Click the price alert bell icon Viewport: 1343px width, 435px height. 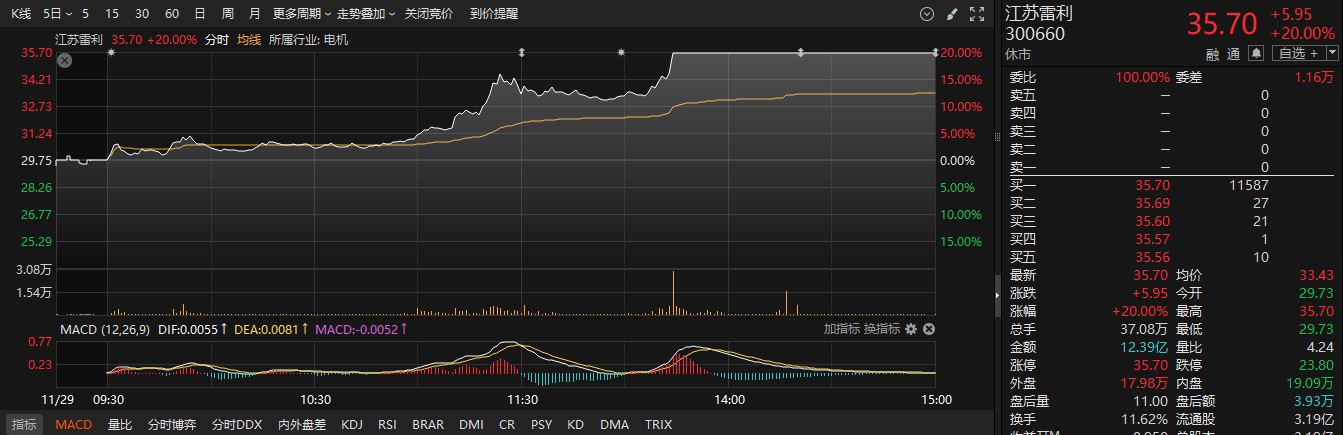coord(1255,53)
